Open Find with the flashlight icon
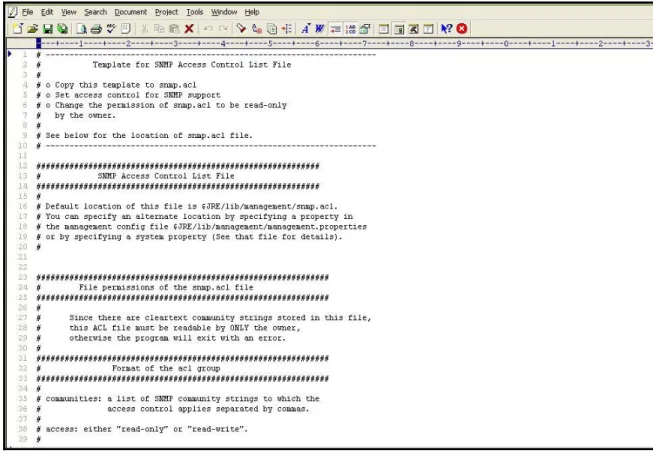653x459 pixels. tap(241, 29)
